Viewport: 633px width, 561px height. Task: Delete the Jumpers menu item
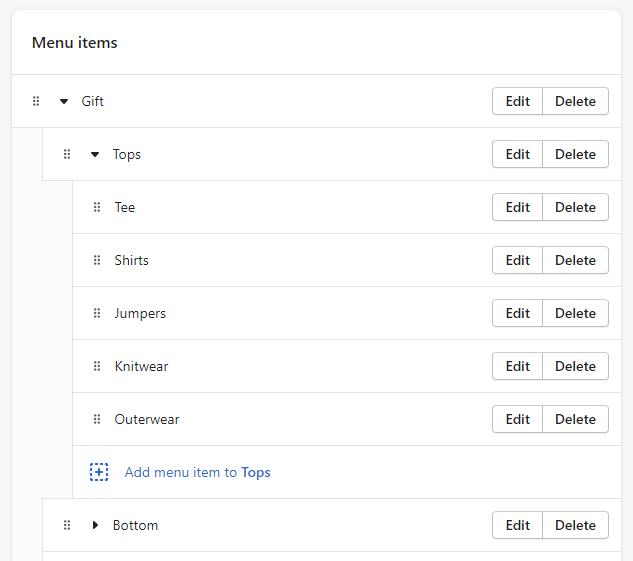575,313
